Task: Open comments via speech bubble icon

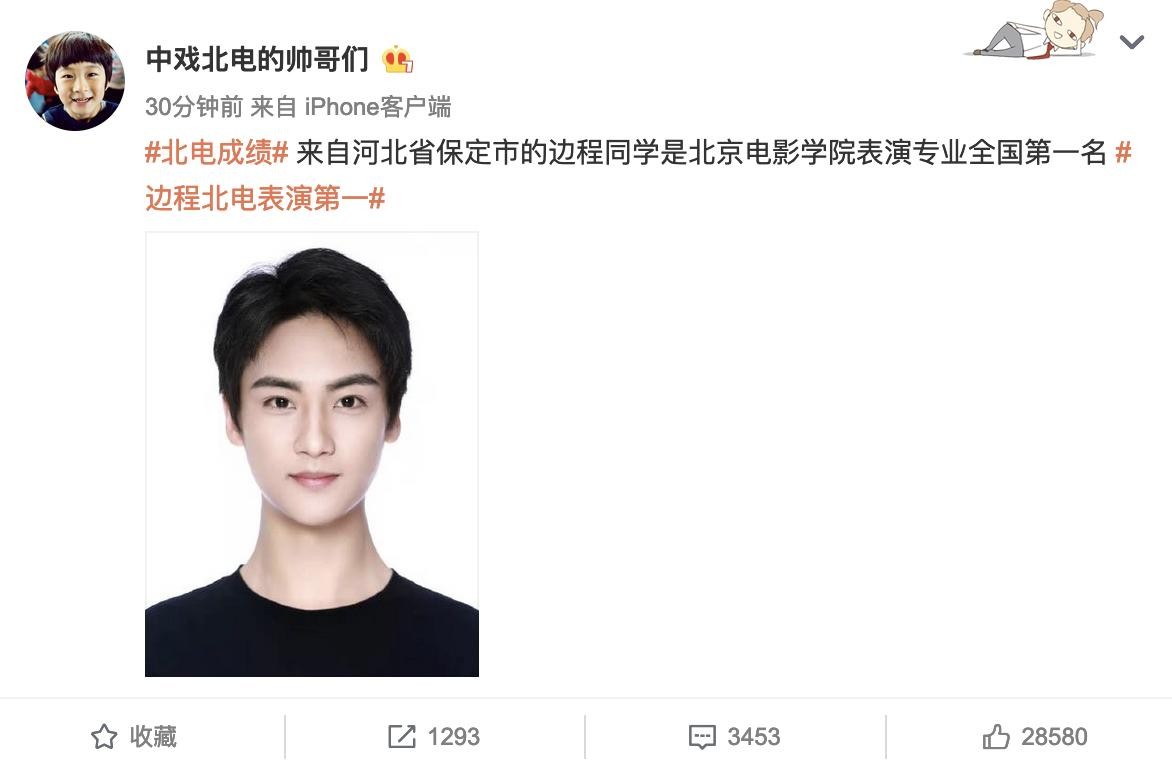Action: tap(702, 737)
